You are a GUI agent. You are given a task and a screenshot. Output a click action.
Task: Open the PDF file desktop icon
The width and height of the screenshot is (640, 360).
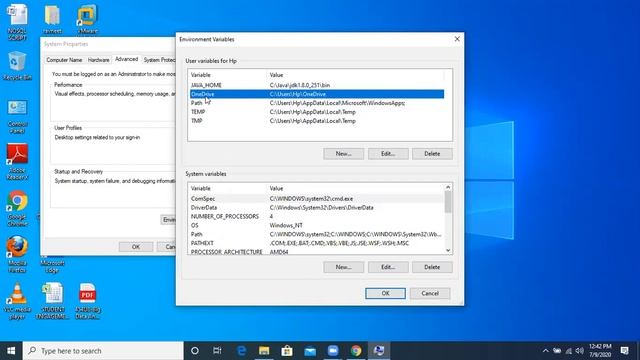(x=87, y=301)
